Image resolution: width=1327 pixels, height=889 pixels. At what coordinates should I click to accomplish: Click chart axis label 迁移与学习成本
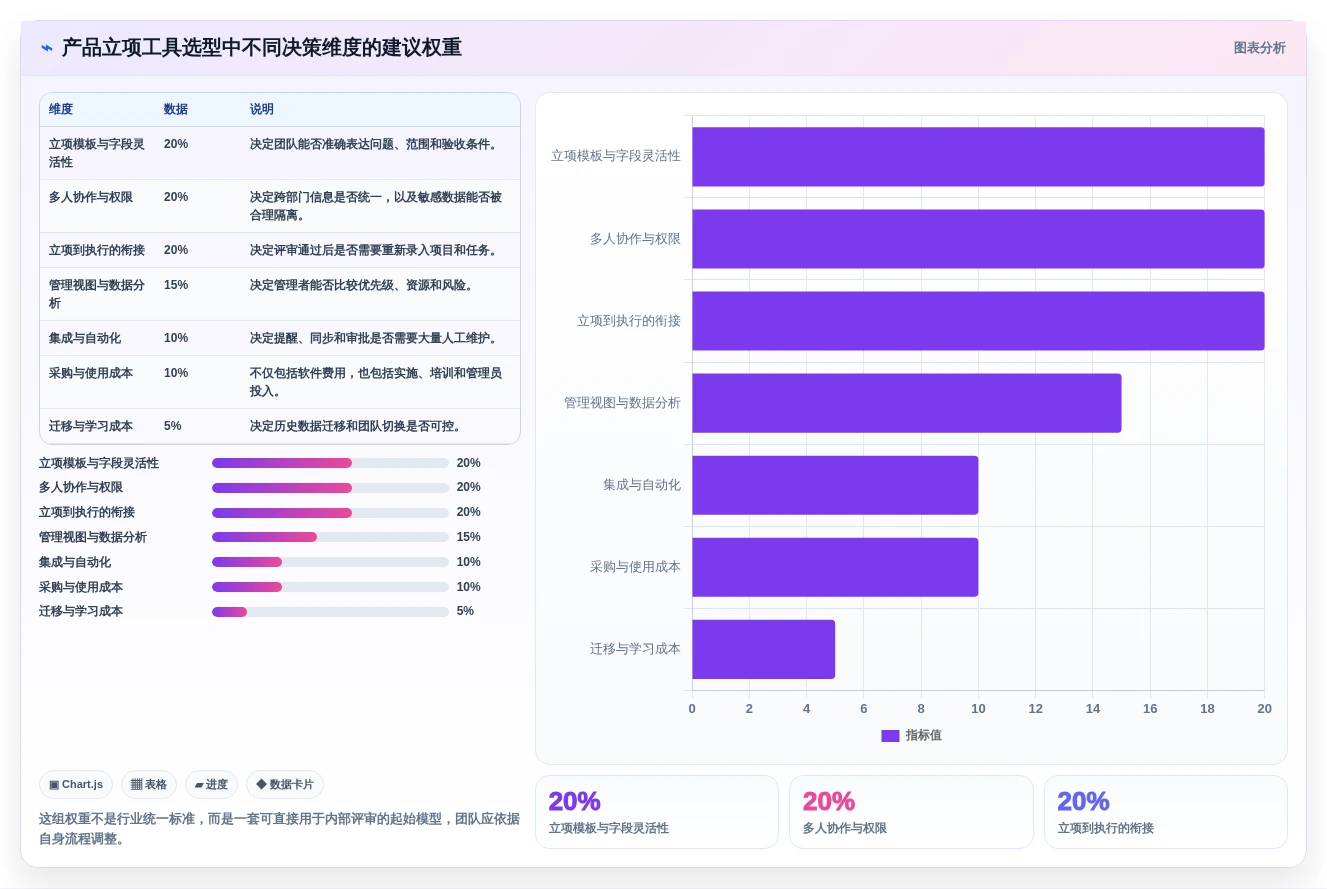click(x=635, y=649)
